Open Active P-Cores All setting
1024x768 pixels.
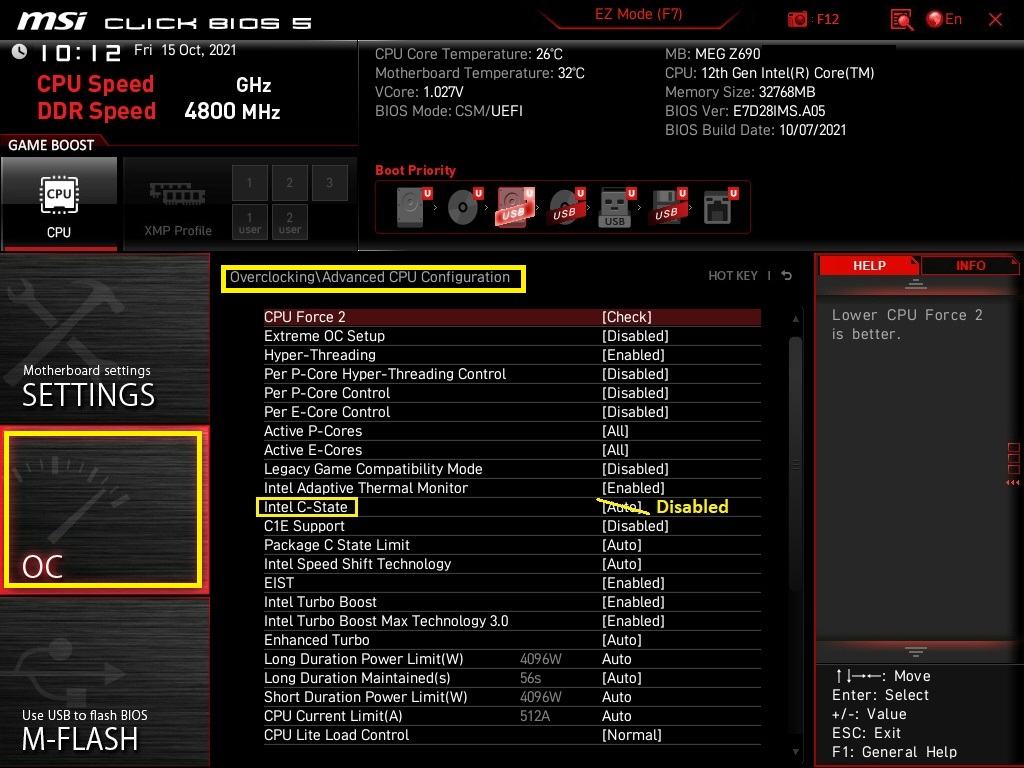pyautogui.click(x=615, y=430)
